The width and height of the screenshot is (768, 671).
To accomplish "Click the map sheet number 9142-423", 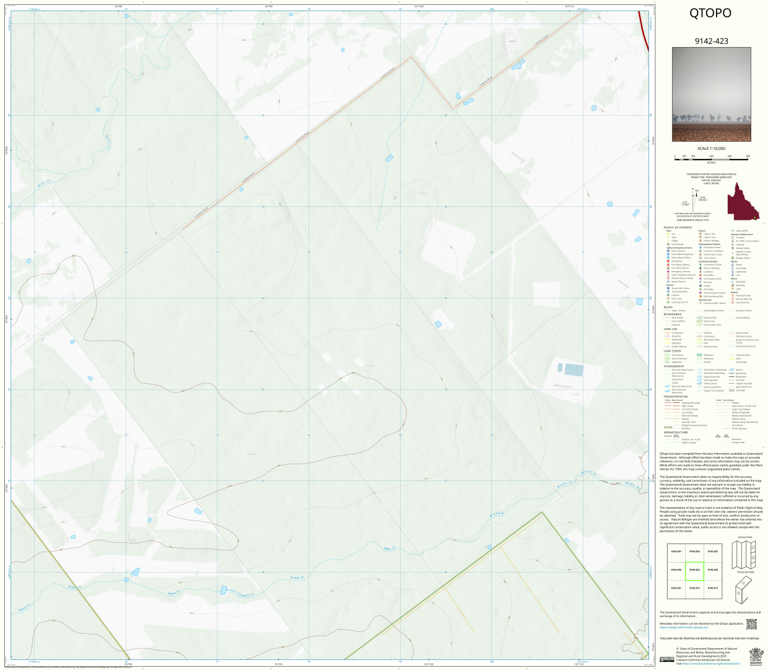I will tap(711, 41).
